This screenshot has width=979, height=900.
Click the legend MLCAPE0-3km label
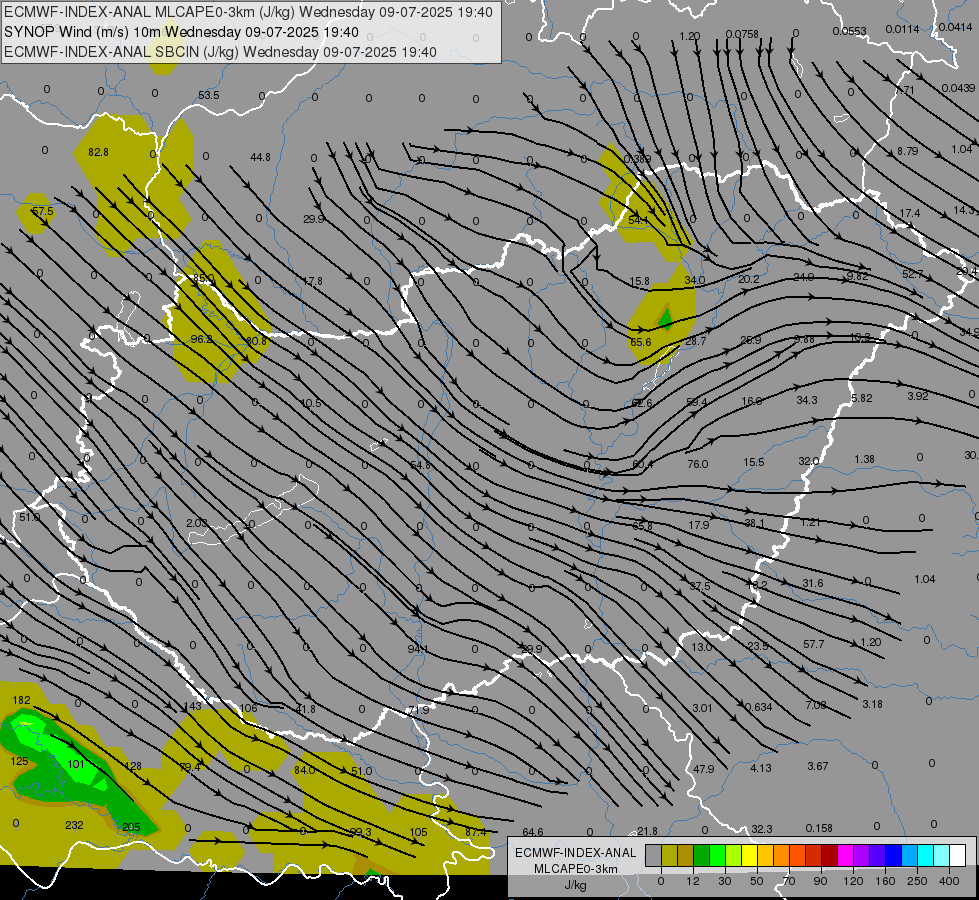[575, 869]
